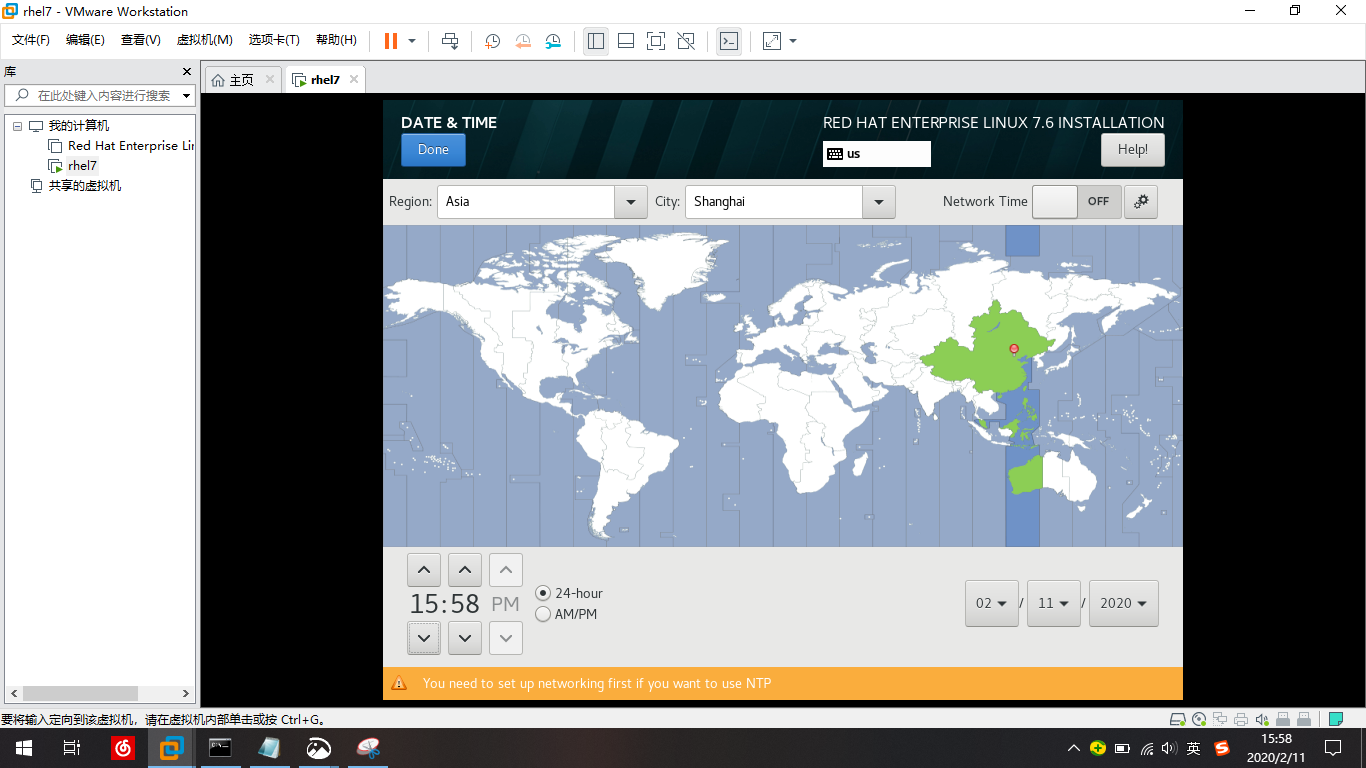1366x768 pixels.
Task: Open stretch options dropdown arrow
Action: [x=793, y=41]
